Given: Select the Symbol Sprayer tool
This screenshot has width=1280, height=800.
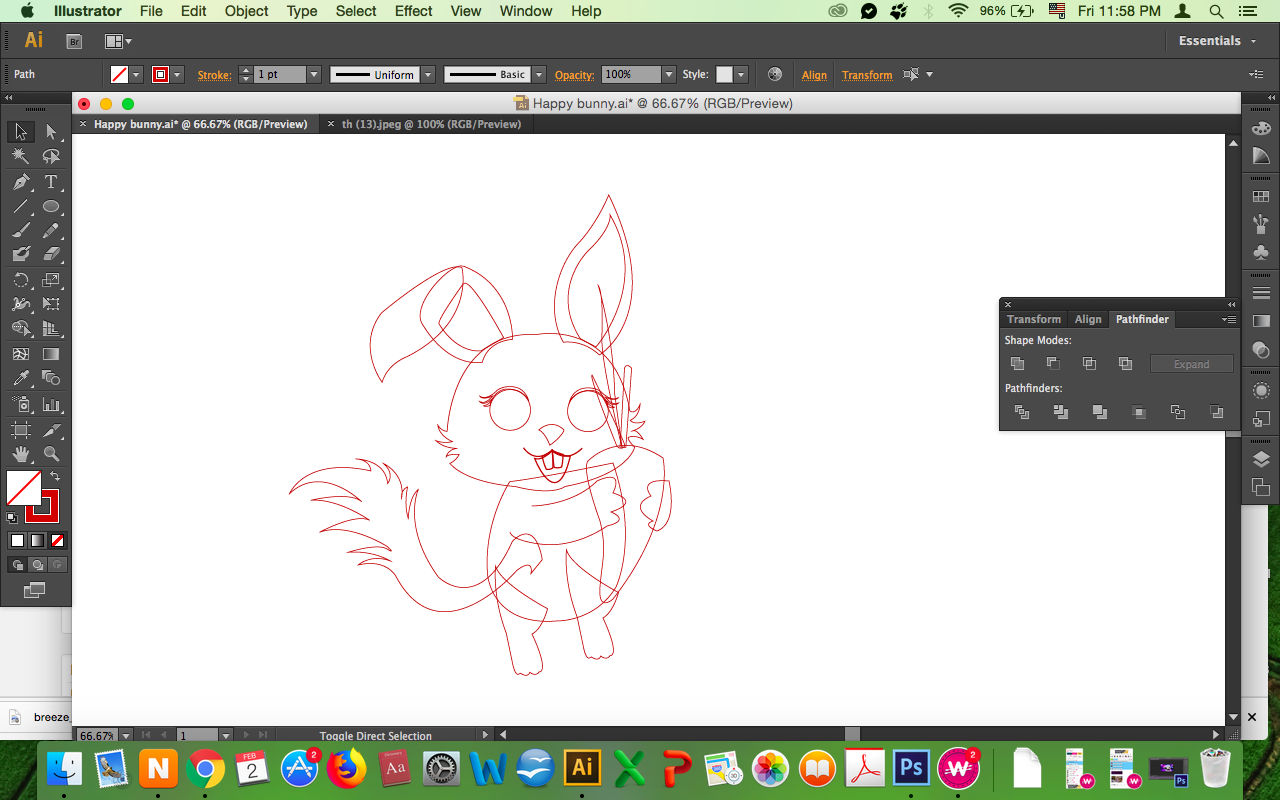Looking at the screenshot, I should click(20, 404).
